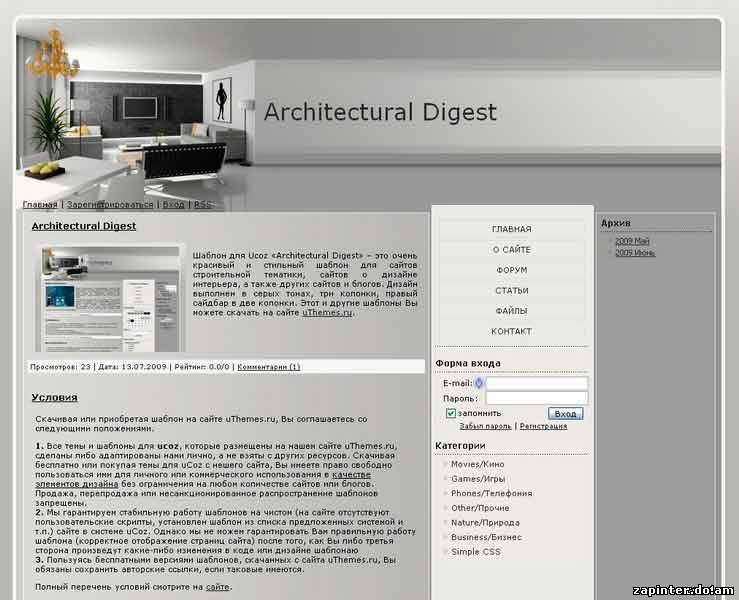
Task: Open the Games/Игры category
Action: pyautogui.click(x=478, y=479)
